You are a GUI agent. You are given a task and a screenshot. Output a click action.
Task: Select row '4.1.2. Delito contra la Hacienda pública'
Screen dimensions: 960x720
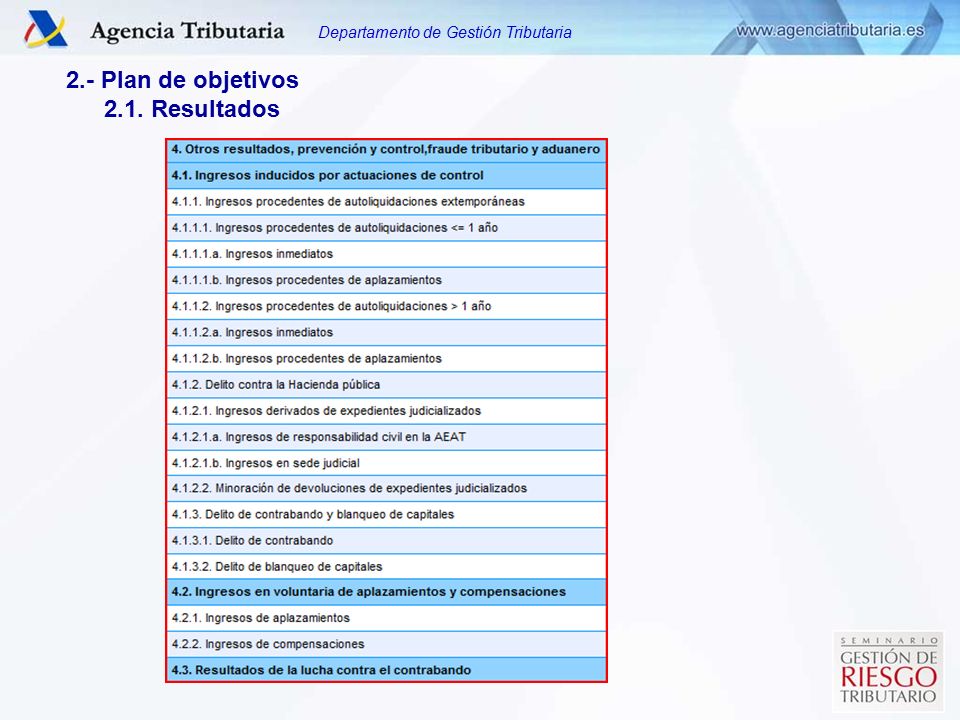386,384
